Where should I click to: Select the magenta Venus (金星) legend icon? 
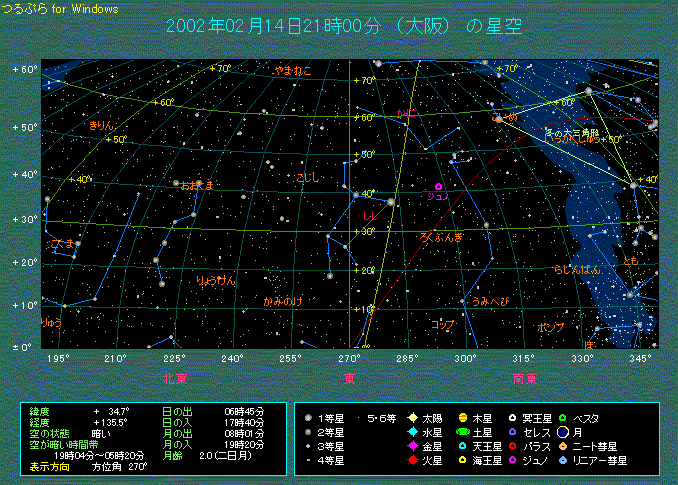click(x=411, y=446)
